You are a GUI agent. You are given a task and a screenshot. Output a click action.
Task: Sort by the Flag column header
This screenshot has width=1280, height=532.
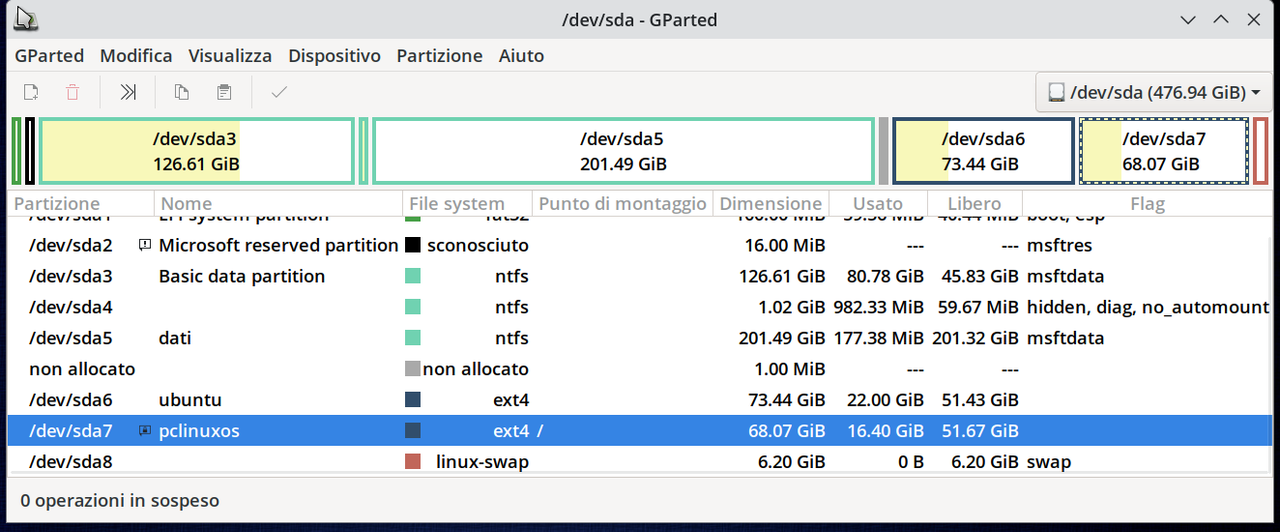(1147, 204)
